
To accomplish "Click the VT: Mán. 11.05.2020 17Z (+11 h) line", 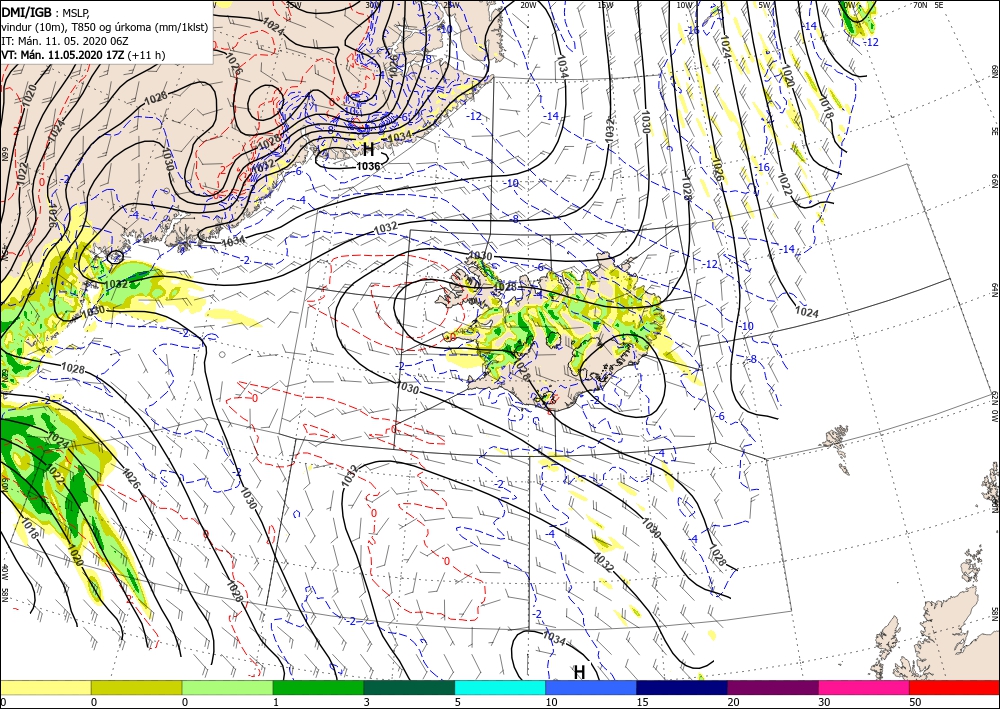I will 83,55.
